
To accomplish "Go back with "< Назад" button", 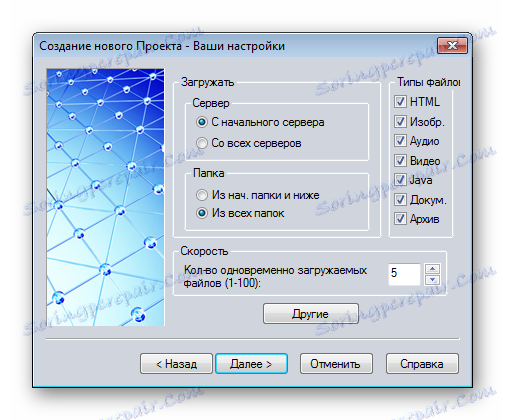I will click(x=176, y=364).
